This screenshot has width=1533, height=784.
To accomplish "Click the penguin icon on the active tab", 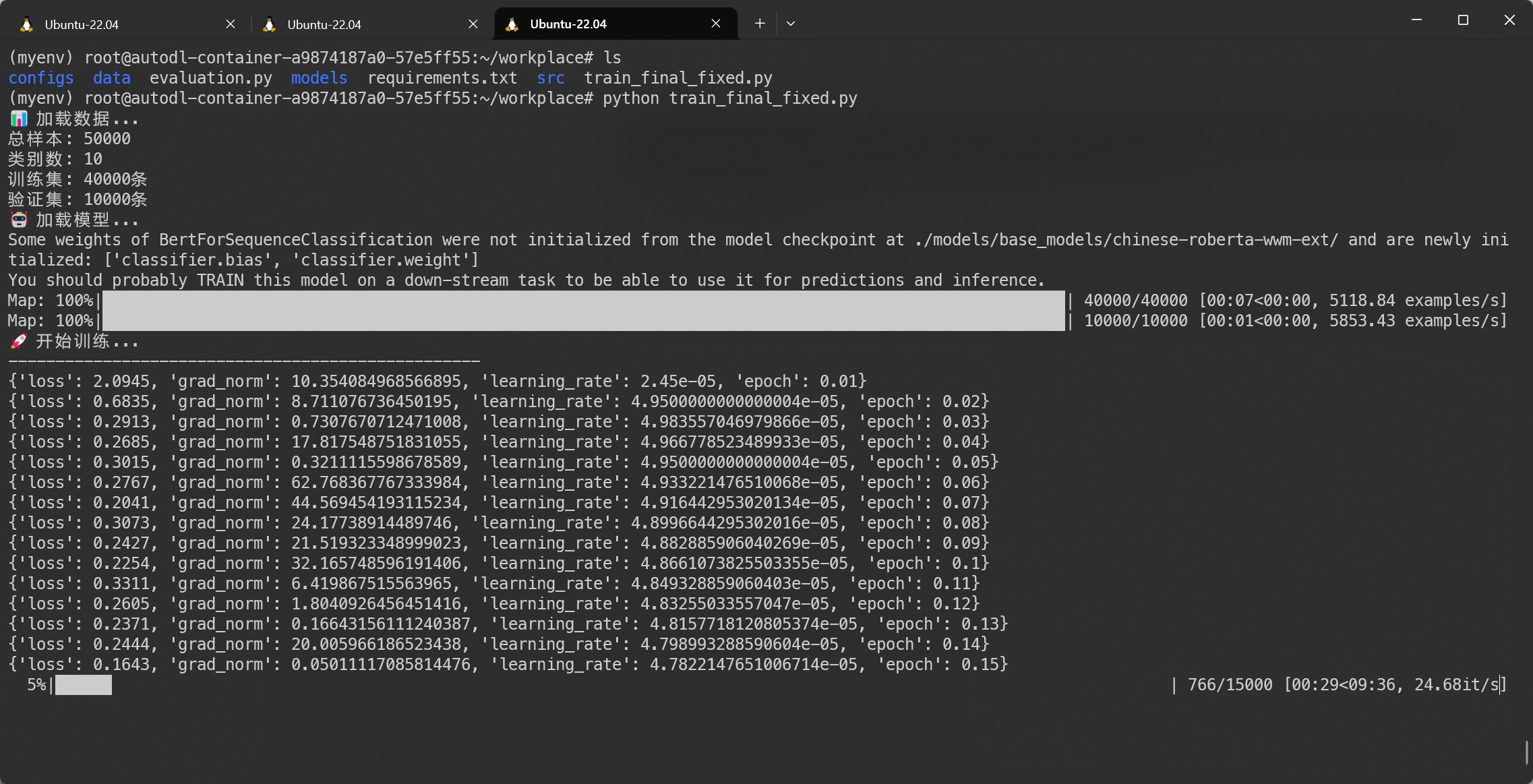I will 512,25.
